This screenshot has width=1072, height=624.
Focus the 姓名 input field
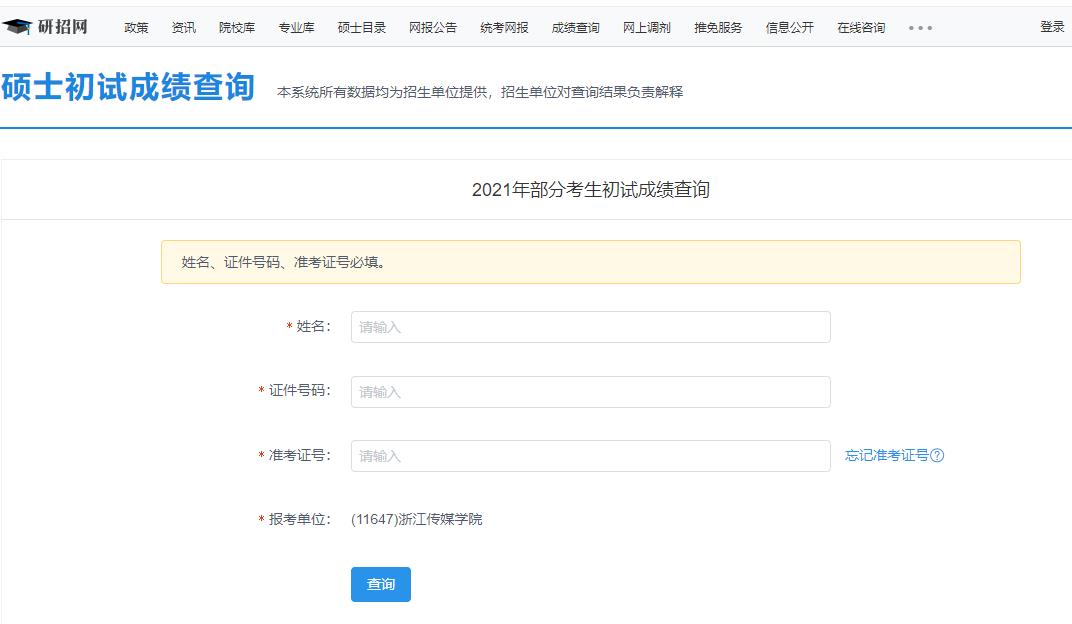[590, 327]
